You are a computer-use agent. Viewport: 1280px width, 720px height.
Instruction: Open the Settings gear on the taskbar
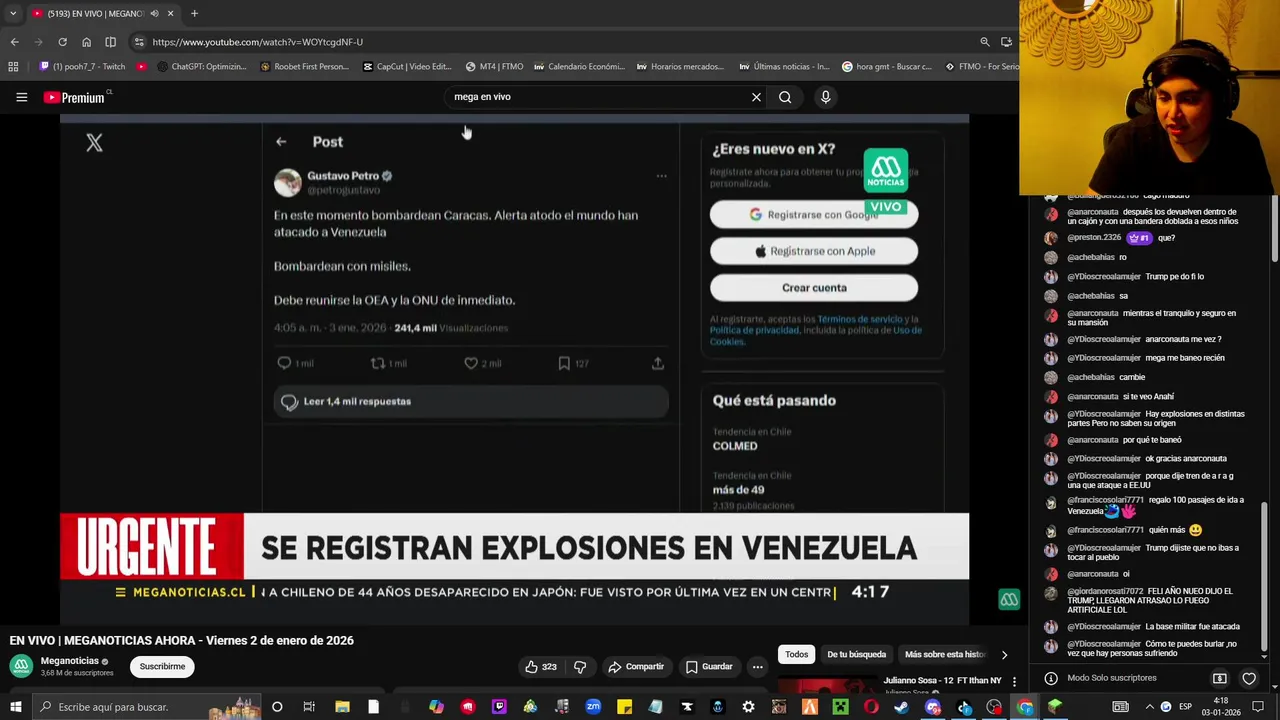[x=749, y=707]
